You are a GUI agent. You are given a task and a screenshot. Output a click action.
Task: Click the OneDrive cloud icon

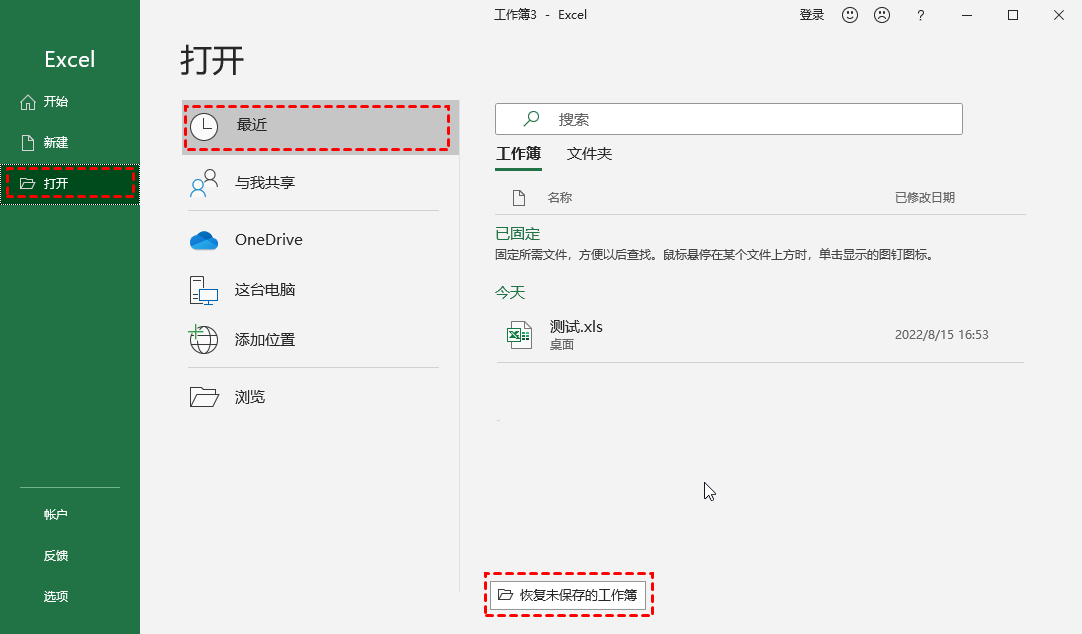tap(204, 239)
